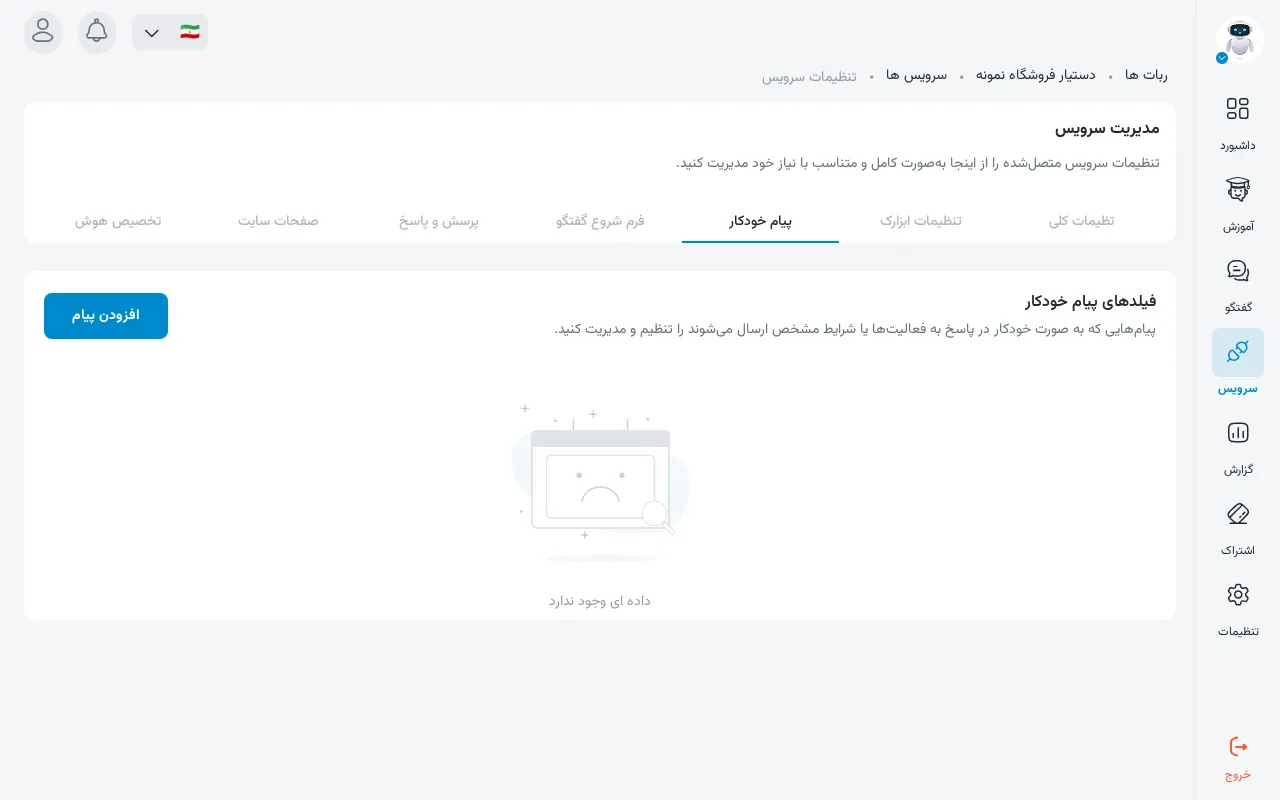Open notifications bell icon

pyautogui.click(x=97, y=32)
